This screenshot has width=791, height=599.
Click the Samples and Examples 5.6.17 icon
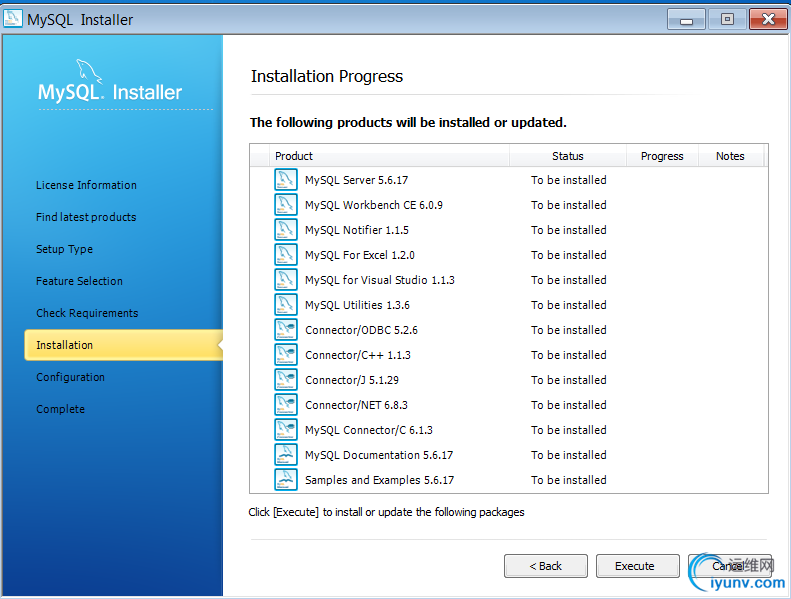pyautogui.click(x=286, y=479)
